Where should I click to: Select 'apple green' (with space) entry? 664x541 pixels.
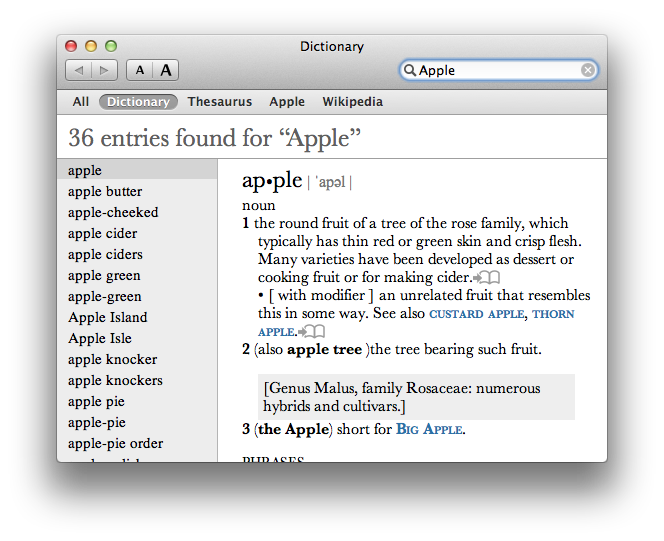[x=137, y=275]
